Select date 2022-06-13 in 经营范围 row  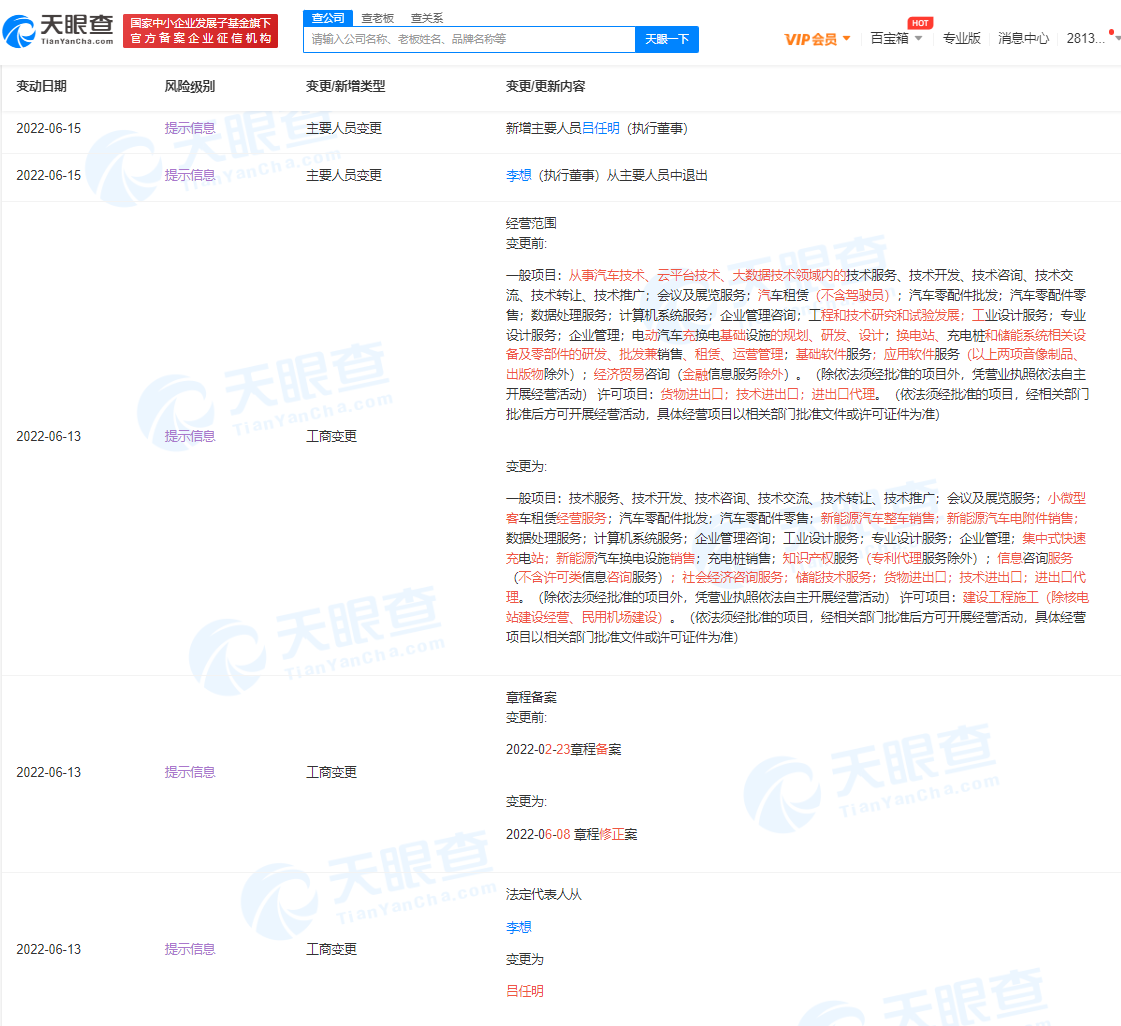(49, 437)
